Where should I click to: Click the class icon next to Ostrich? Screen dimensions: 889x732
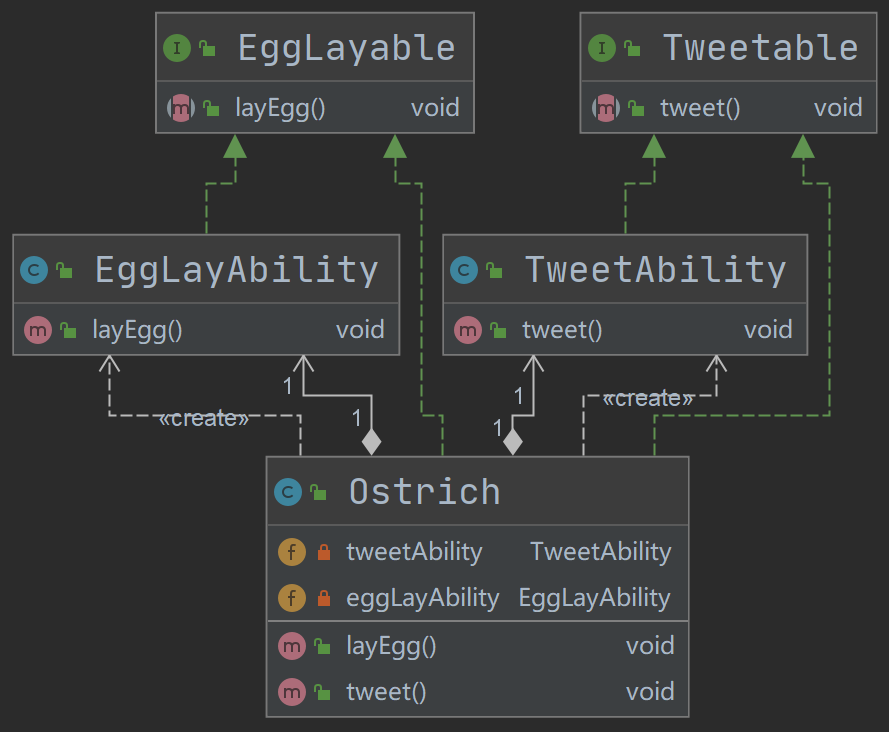288,492
